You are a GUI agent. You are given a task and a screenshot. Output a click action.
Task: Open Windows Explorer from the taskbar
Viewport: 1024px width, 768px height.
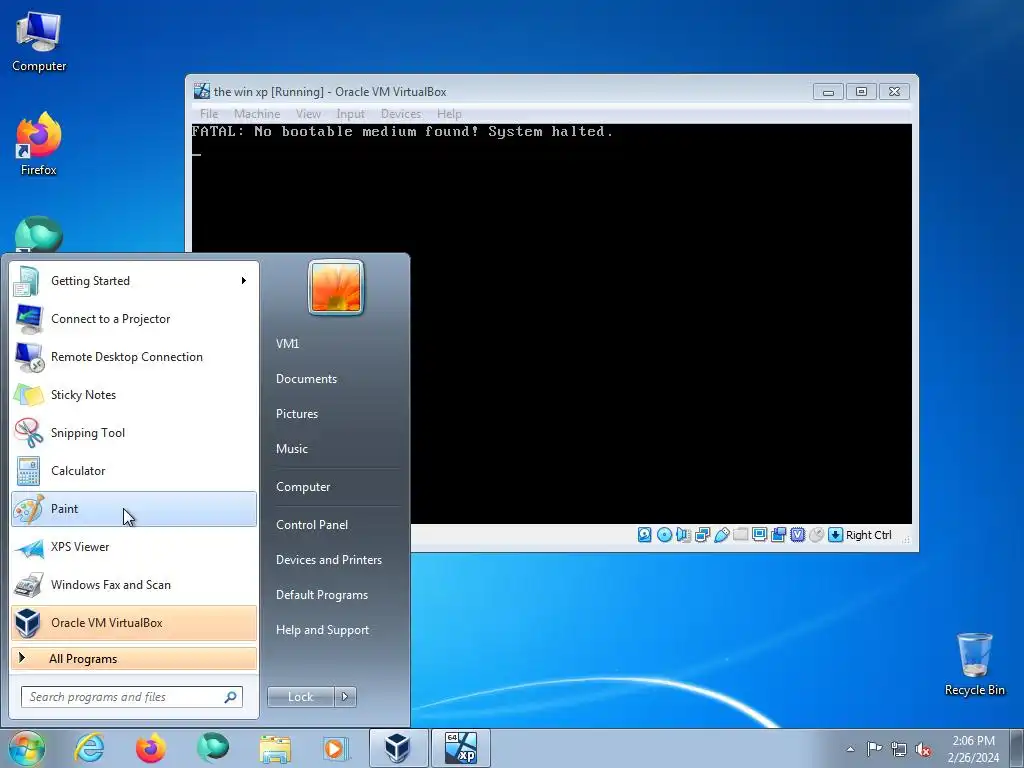pos(275,748)
